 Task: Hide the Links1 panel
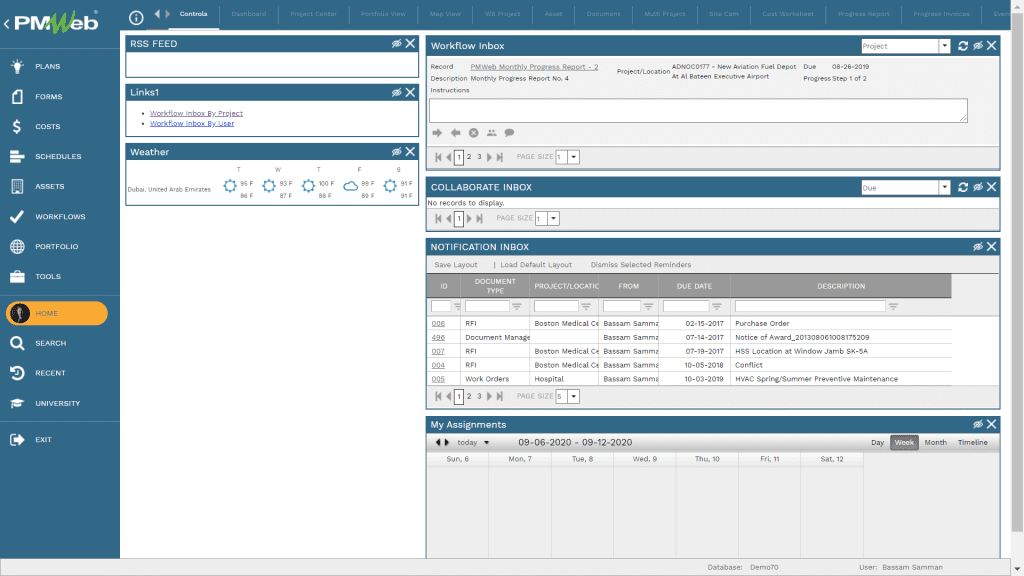396,93
